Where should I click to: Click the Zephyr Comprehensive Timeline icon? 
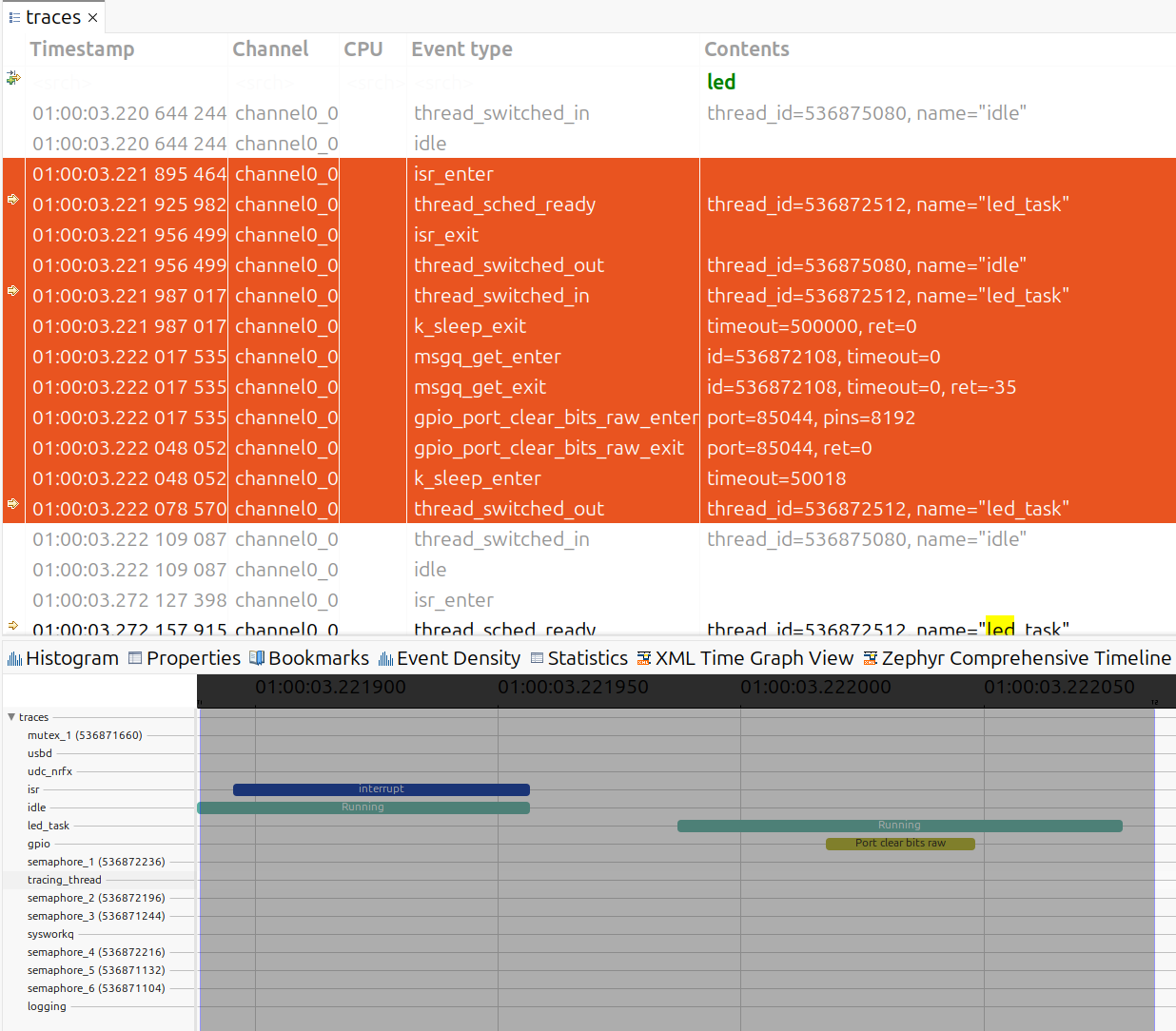(x=869, y=657)
